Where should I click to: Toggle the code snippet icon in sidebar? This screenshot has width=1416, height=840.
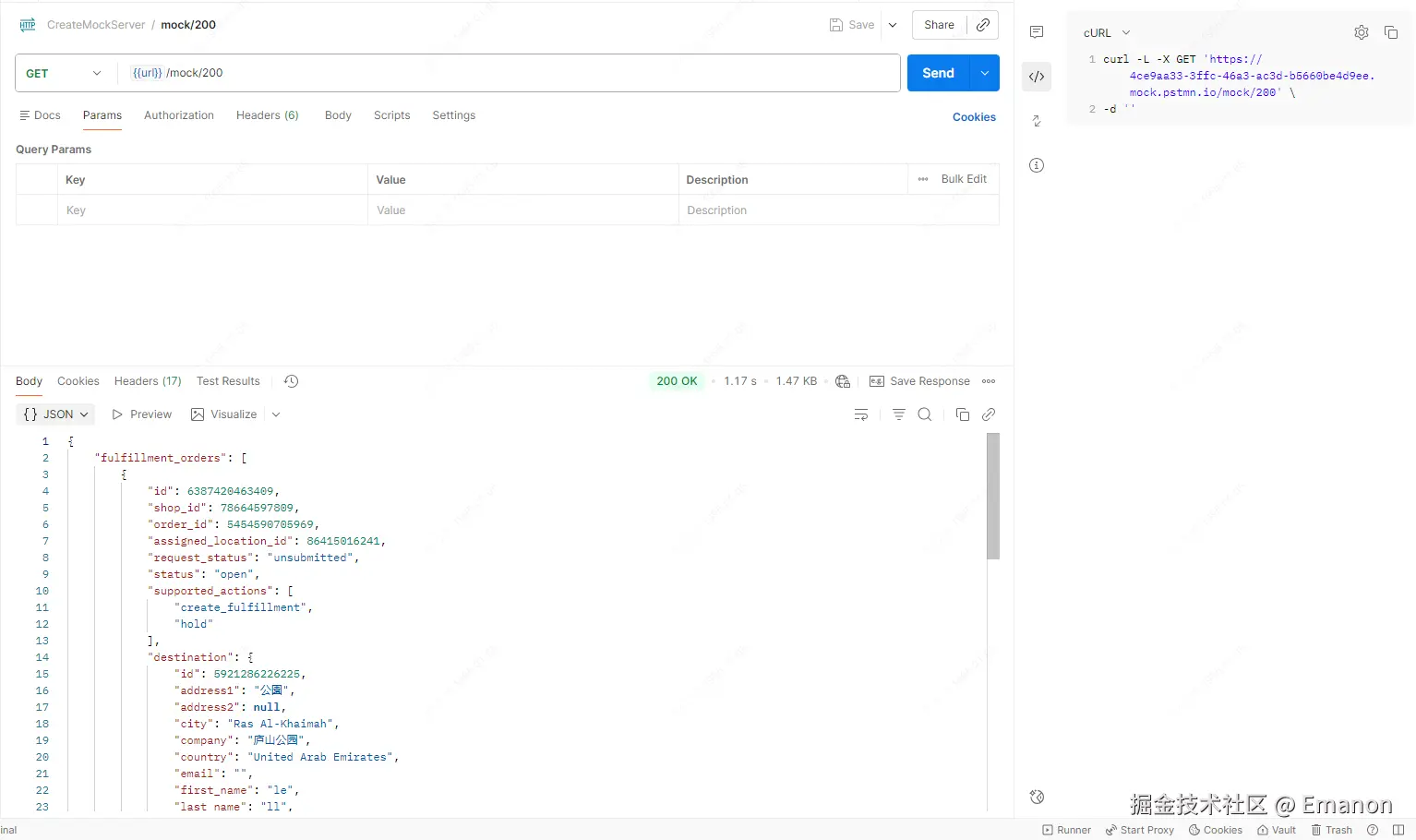pos(1037,77)
